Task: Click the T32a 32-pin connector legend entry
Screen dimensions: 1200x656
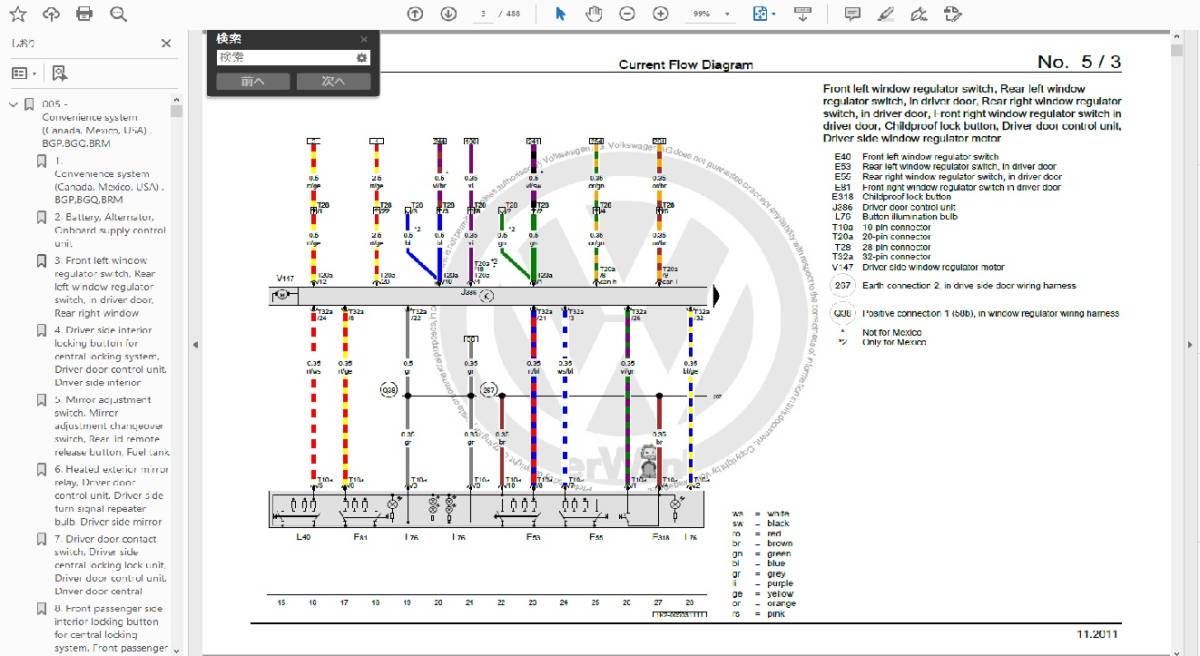Action: (x=882, y=257)
